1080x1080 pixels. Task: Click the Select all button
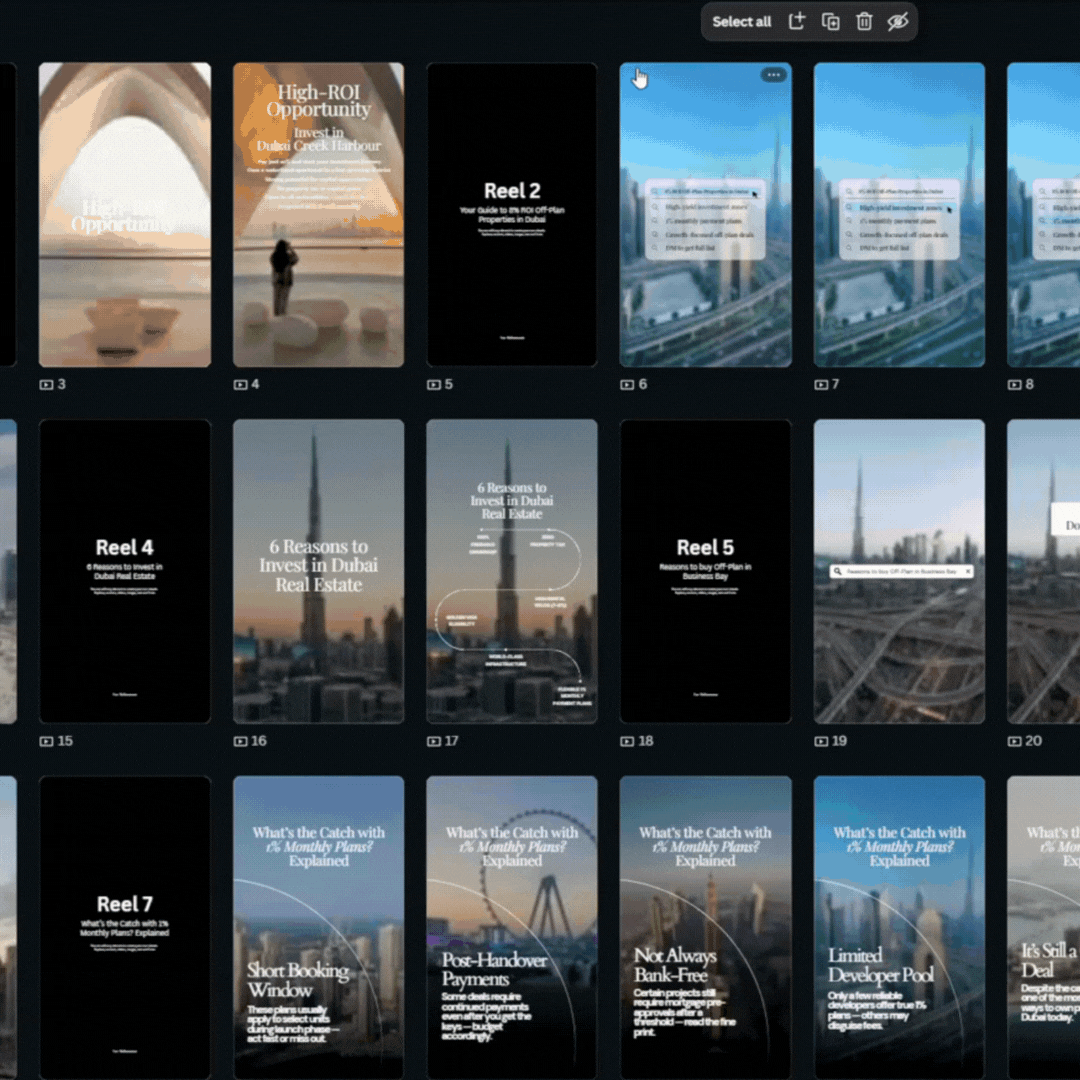tap(741, 22)
